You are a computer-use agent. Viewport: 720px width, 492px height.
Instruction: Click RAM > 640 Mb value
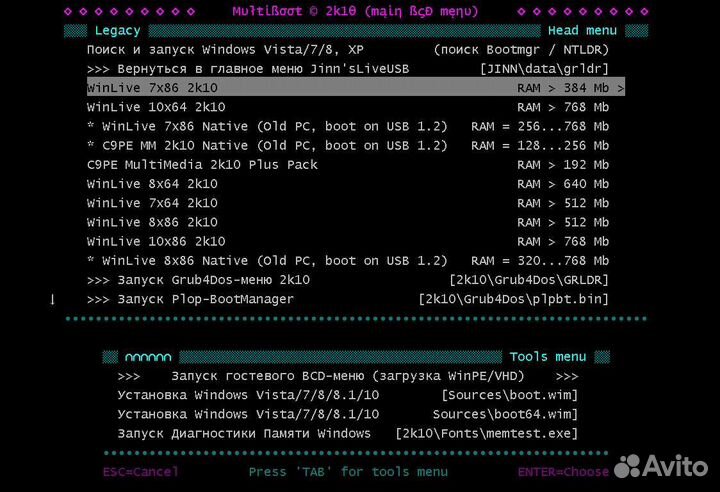pyautogui.click(x=563, y=184)
